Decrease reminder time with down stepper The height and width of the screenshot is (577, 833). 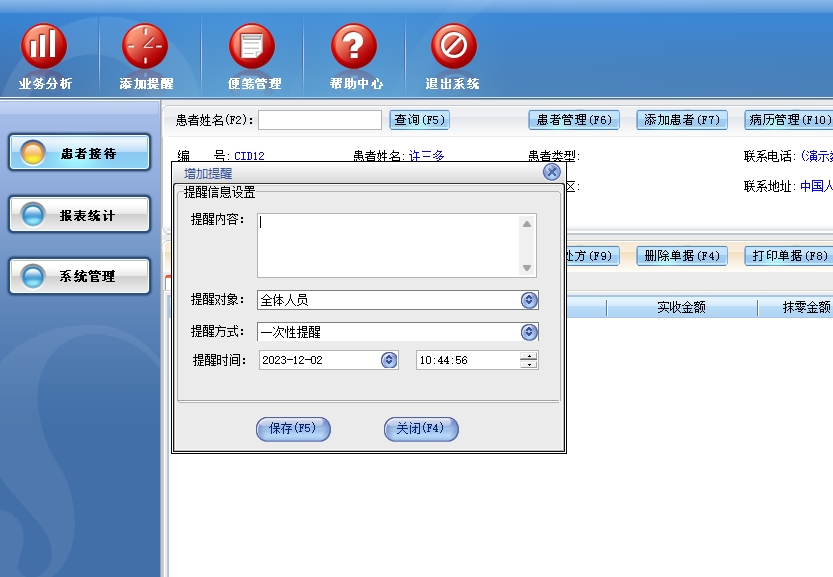click(x=529, y=365)
